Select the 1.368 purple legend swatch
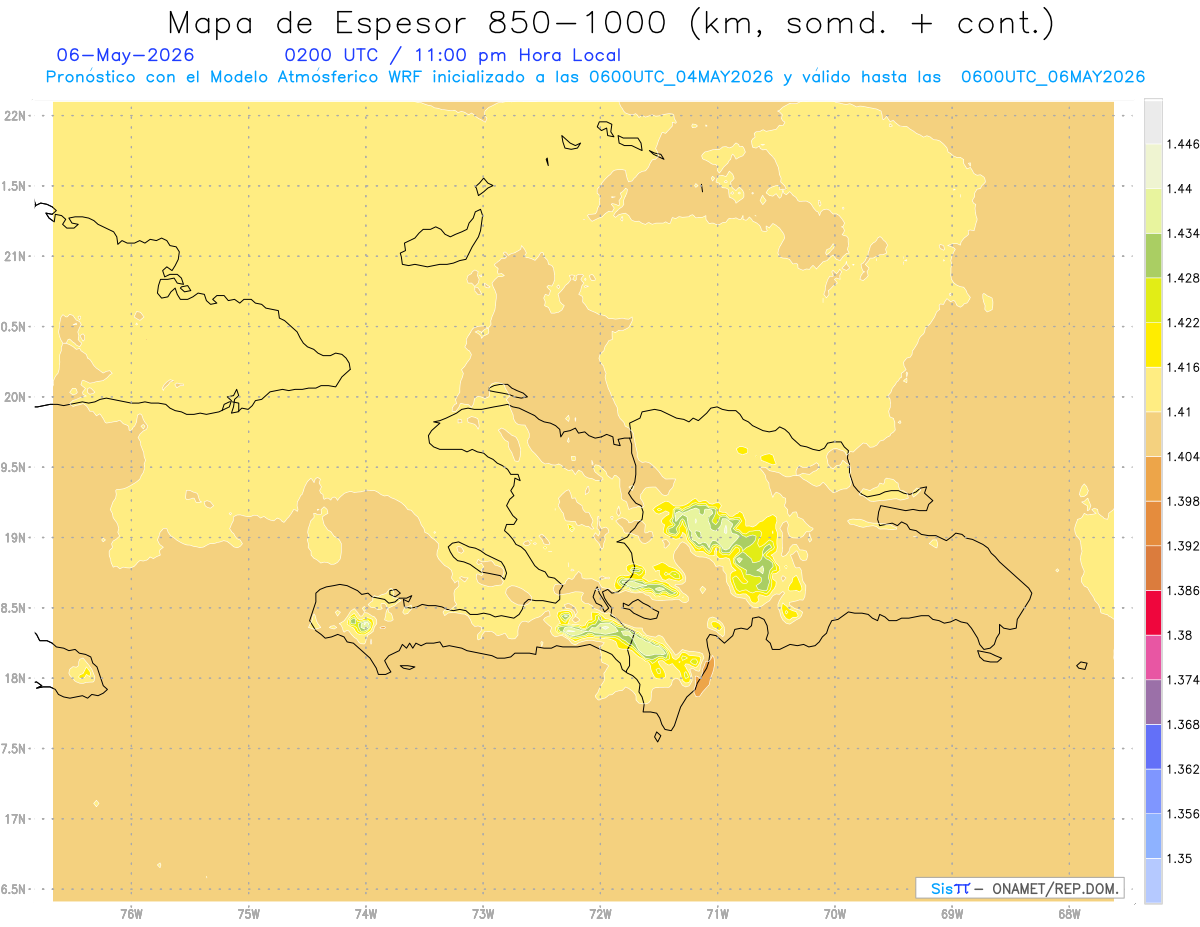 coord(1153,702)
